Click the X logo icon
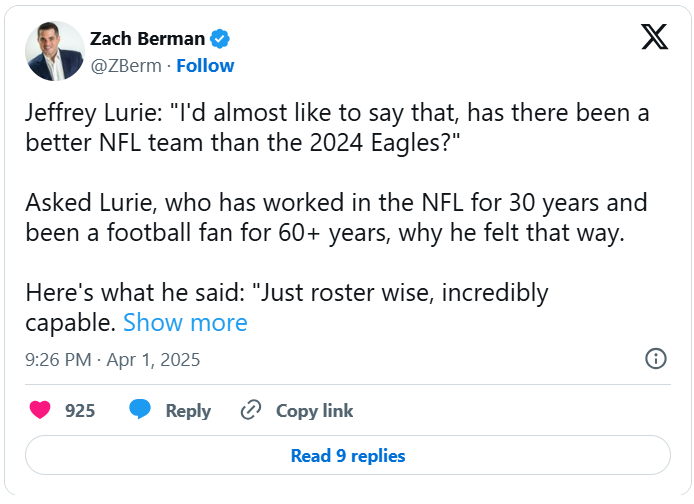 click(654, 38)
